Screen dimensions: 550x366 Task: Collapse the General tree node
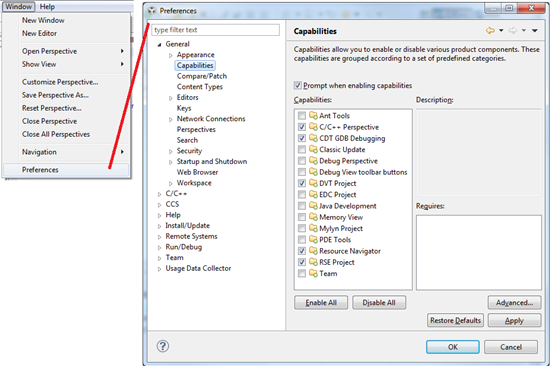[x=160, y=45]
